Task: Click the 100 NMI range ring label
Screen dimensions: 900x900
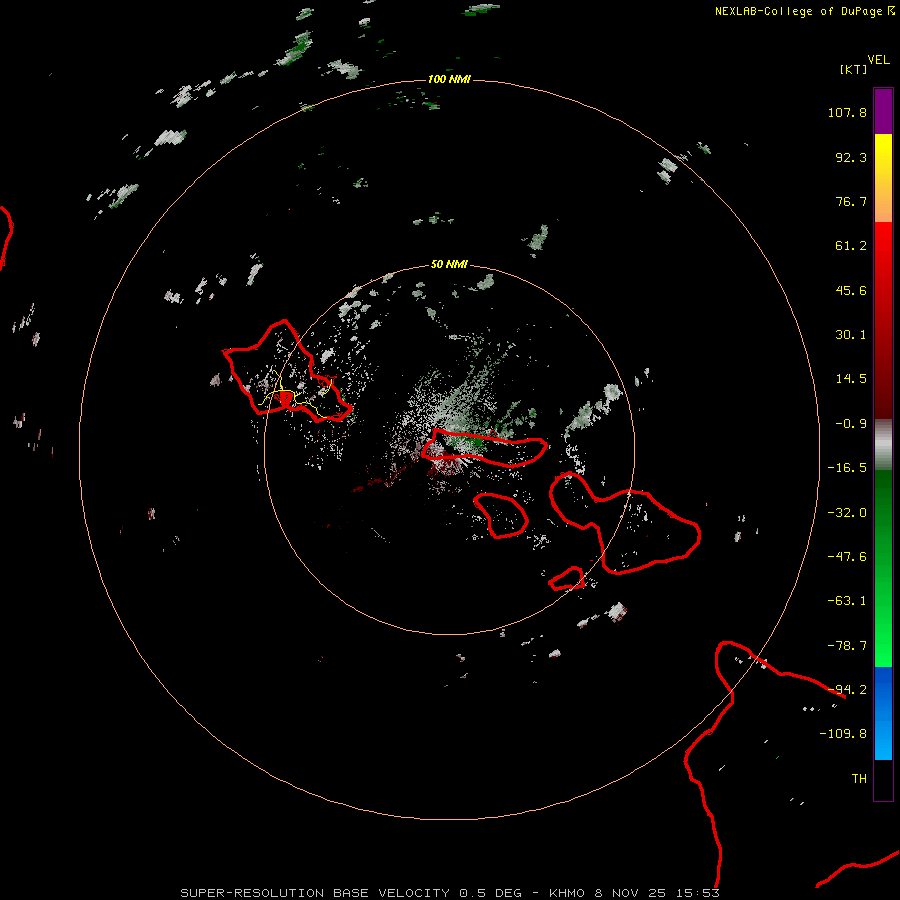Action: tap(449, 79)
